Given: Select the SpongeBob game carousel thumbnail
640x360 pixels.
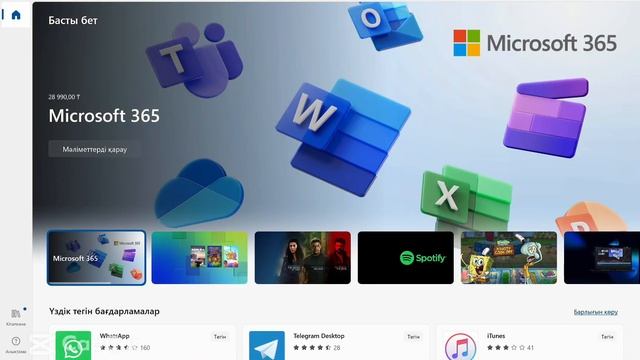Looking at the screenshot, I should (x=509, y=258).
